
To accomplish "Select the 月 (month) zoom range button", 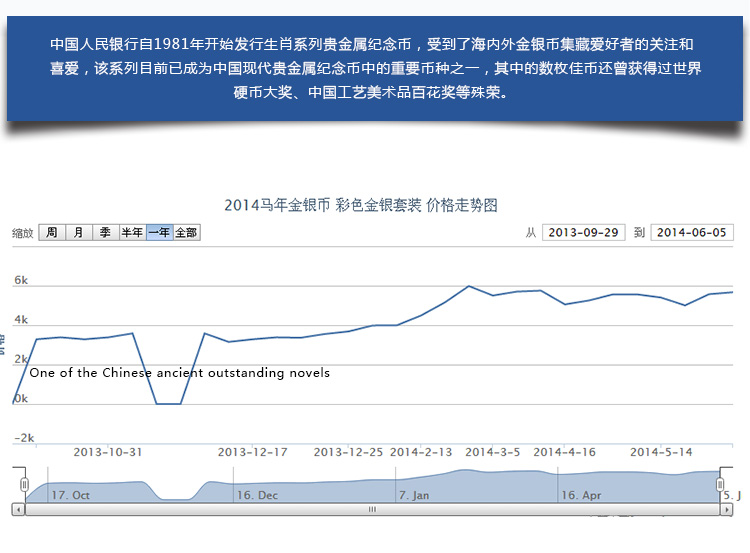I will tap(79, 232).
